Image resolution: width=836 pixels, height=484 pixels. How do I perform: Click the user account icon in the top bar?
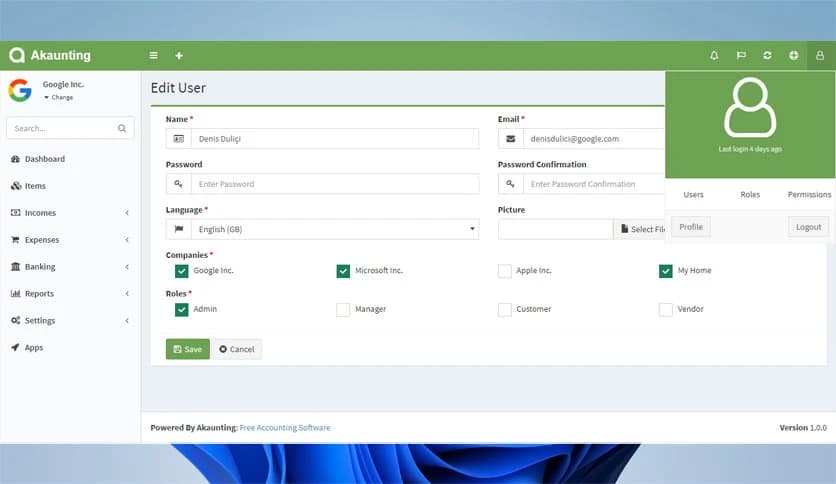pos(820,55)
